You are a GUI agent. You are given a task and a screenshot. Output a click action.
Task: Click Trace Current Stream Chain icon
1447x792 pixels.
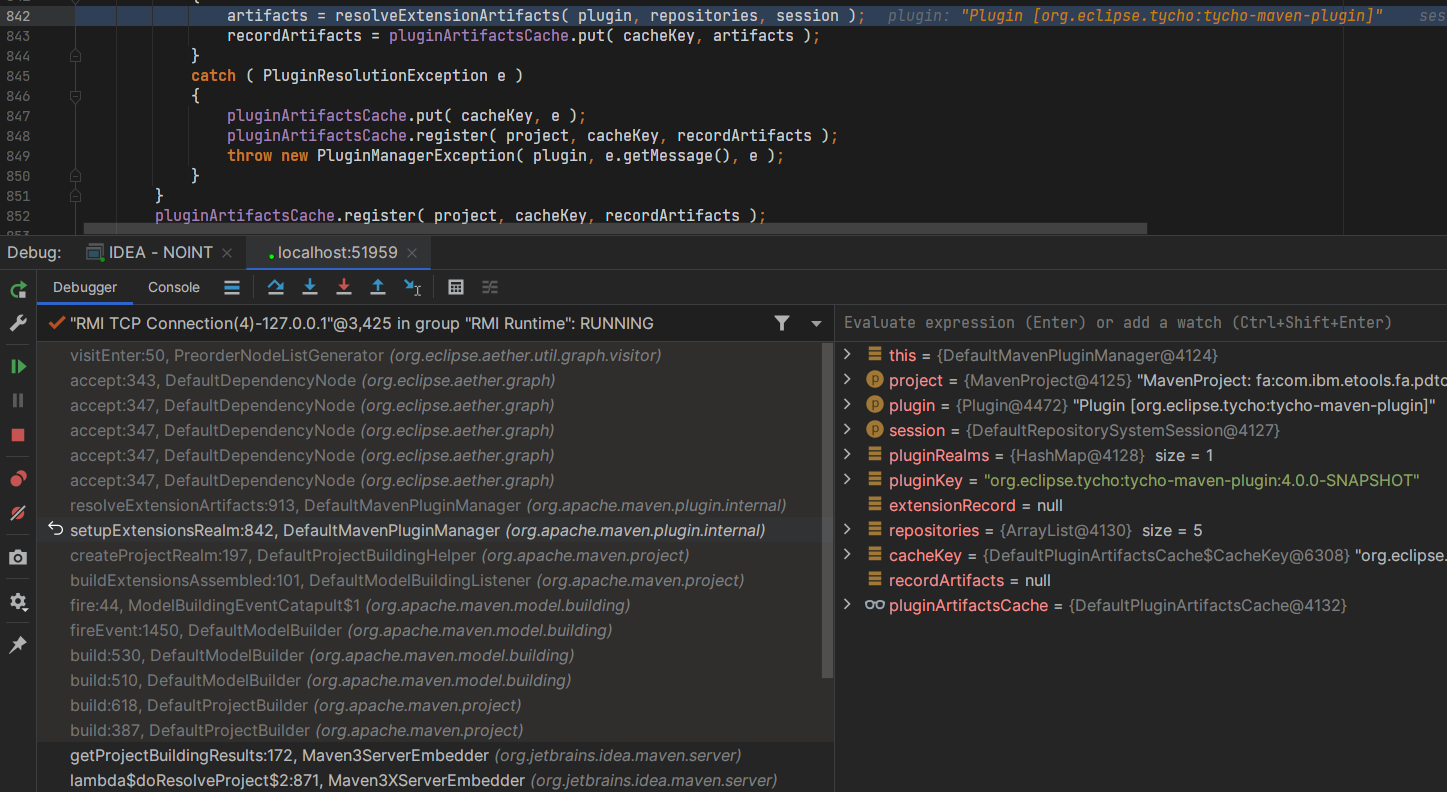point(490,287)
